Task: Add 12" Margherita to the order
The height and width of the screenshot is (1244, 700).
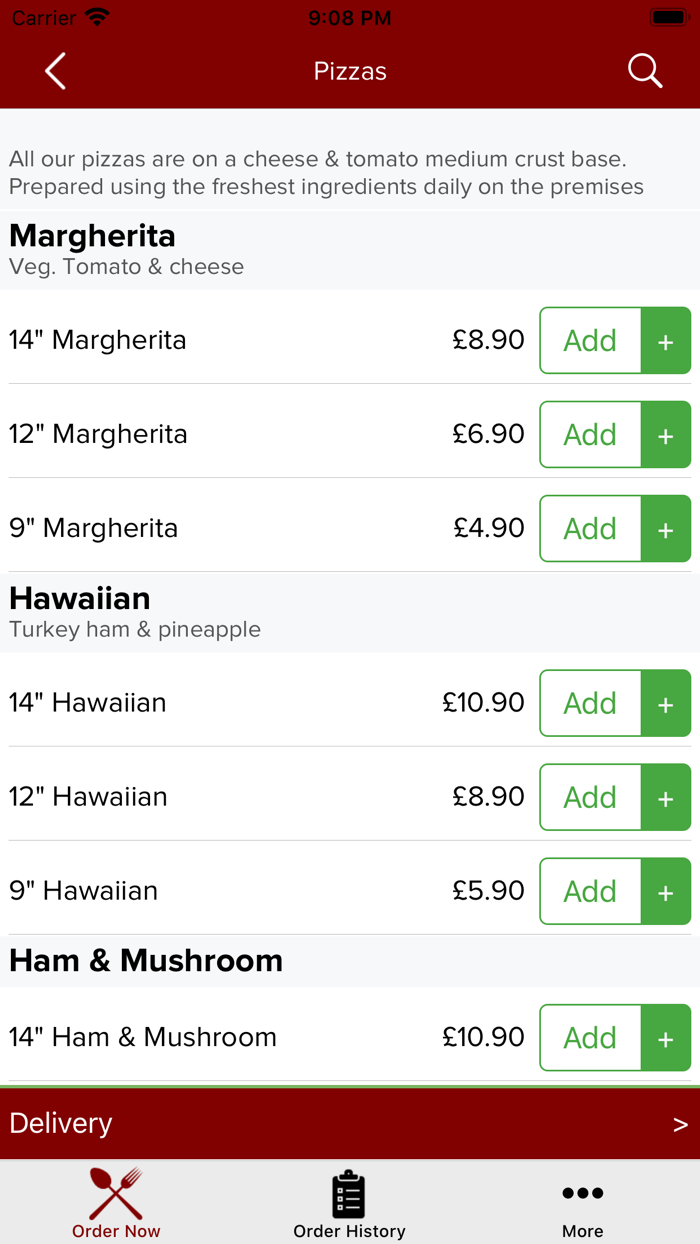Action: click(x=590, y=435)
